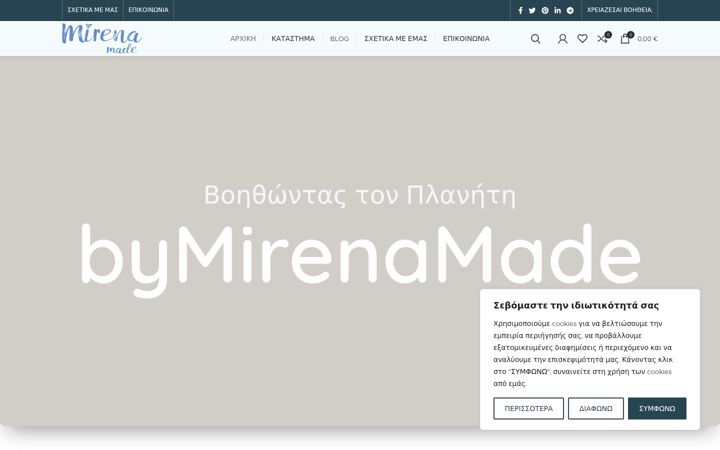The image size is (720, 450).
Task: Accept cookies with ΣΥΜΦΩΝΩ button
Action: coord(657,408)
